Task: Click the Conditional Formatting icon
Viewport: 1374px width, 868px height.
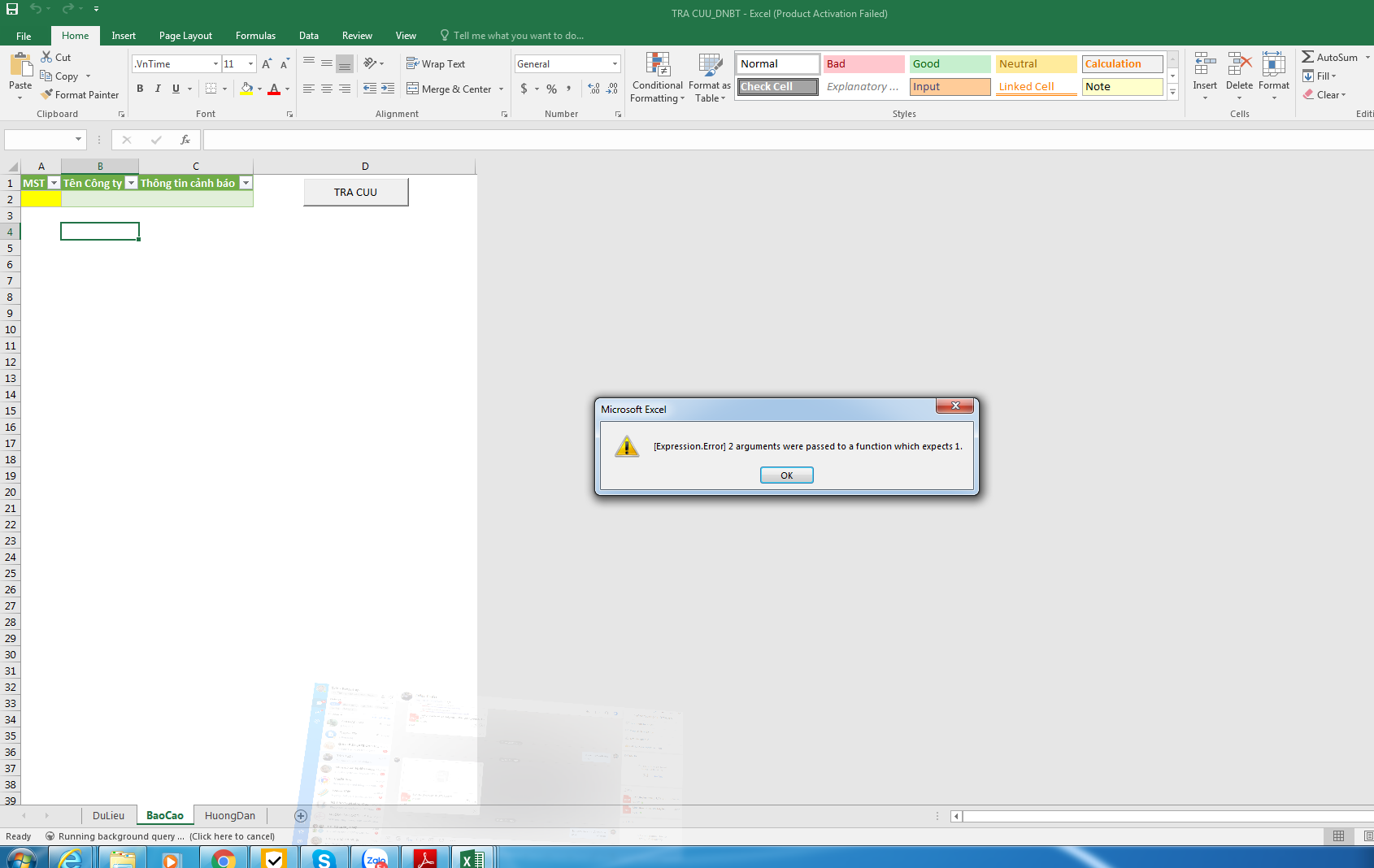Action: point(657,66)
